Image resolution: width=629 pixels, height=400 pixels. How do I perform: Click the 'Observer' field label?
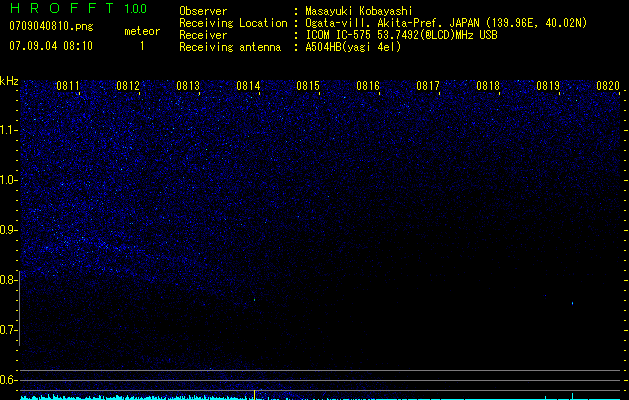click(203, 11)
